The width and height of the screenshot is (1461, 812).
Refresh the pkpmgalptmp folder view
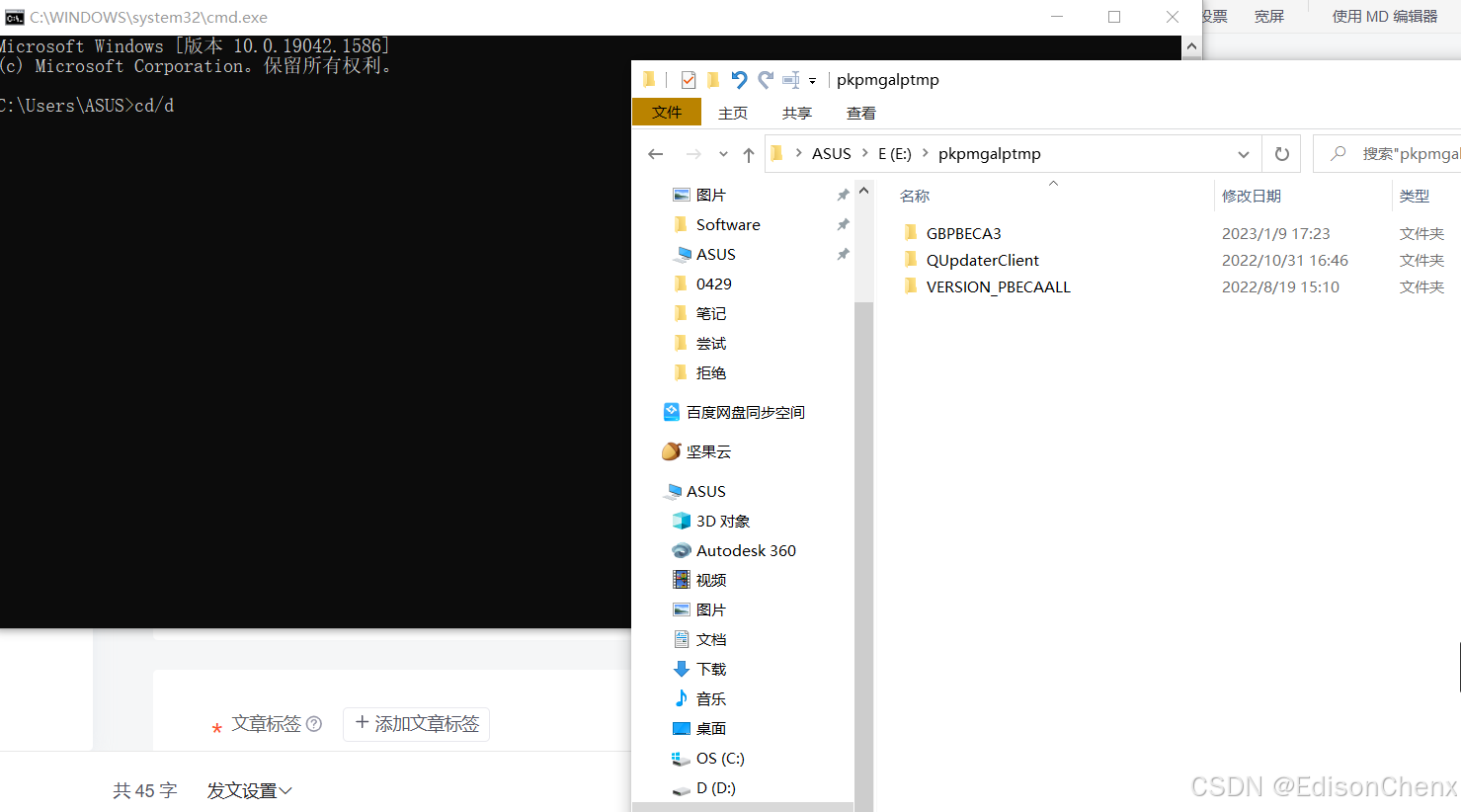(1282, 154)
